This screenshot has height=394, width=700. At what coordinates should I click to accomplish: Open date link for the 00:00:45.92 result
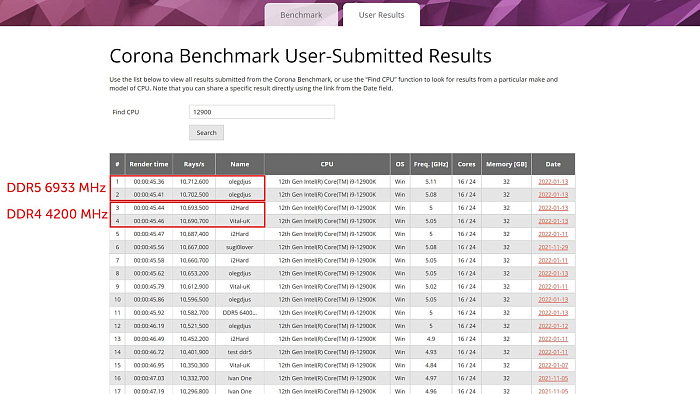pyautogui.click(x=553, y=313)
